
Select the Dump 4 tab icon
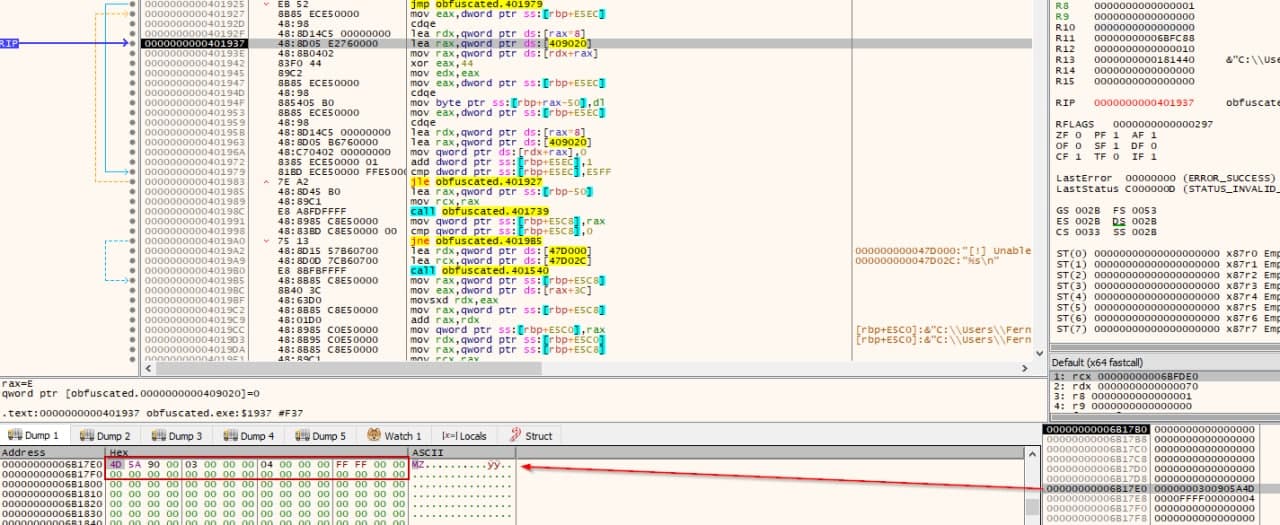[x=230, y=436]
